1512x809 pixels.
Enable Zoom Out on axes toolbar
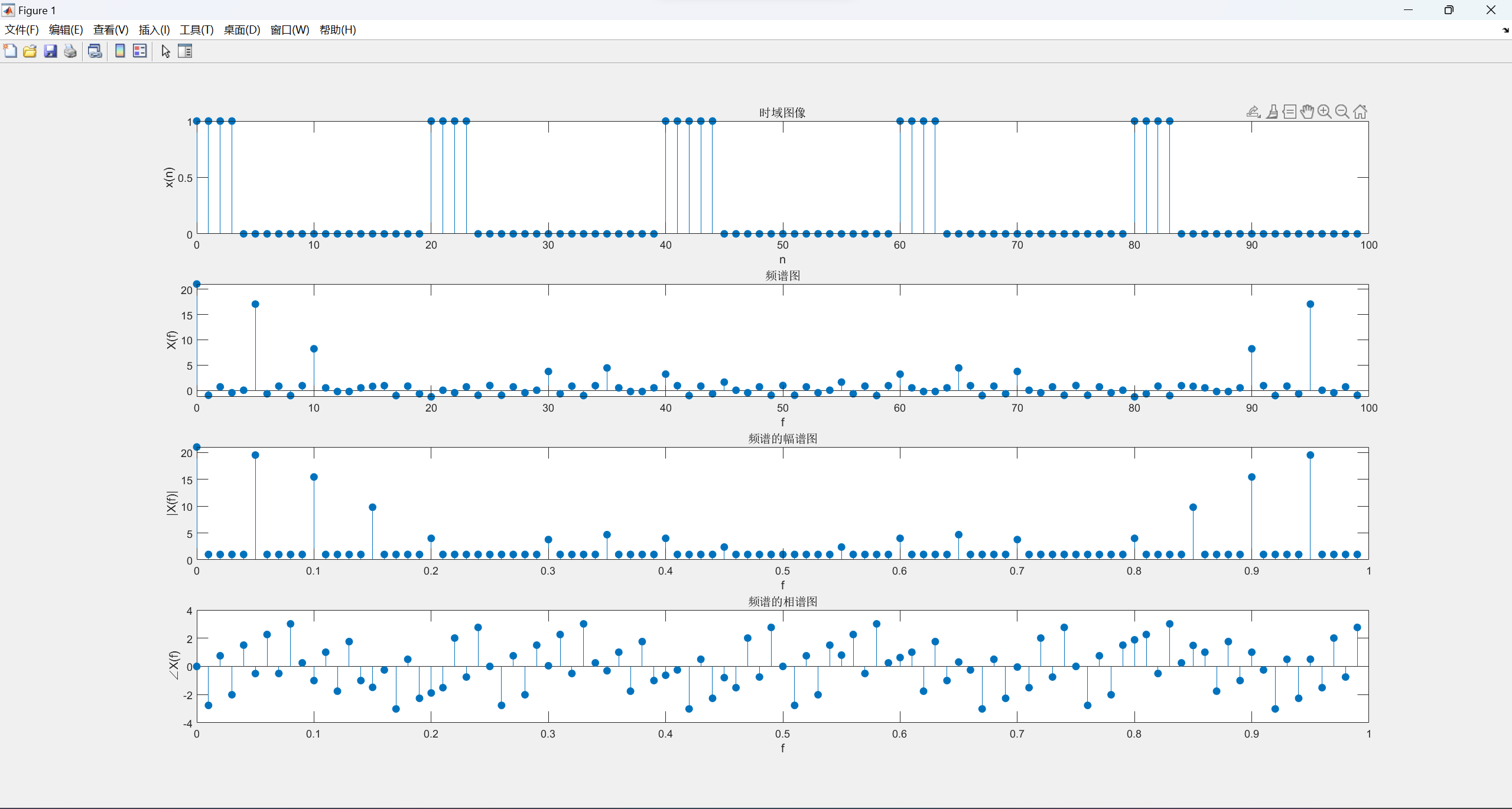(x=1342, y=112)
